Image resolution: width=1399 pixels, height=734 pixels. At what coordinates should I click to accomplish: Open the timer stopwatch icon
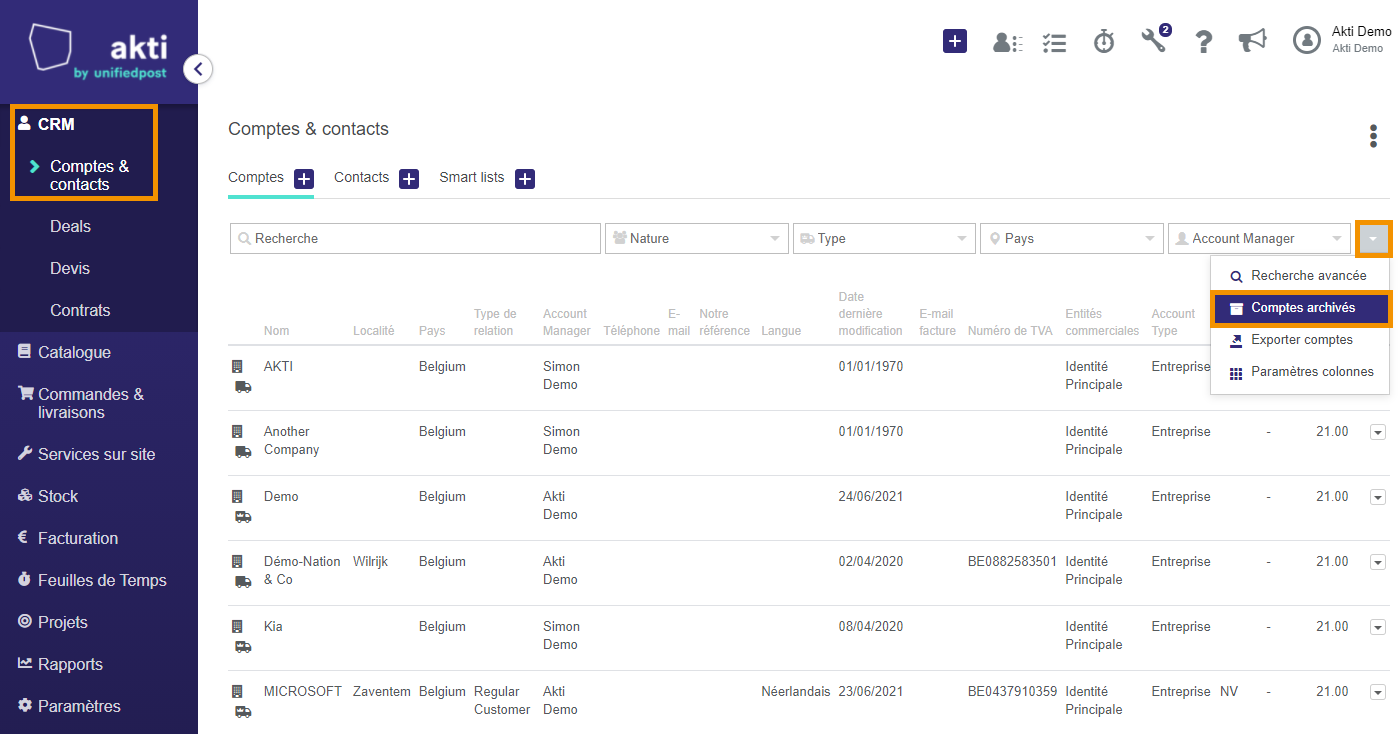[x=1104, y=41]
